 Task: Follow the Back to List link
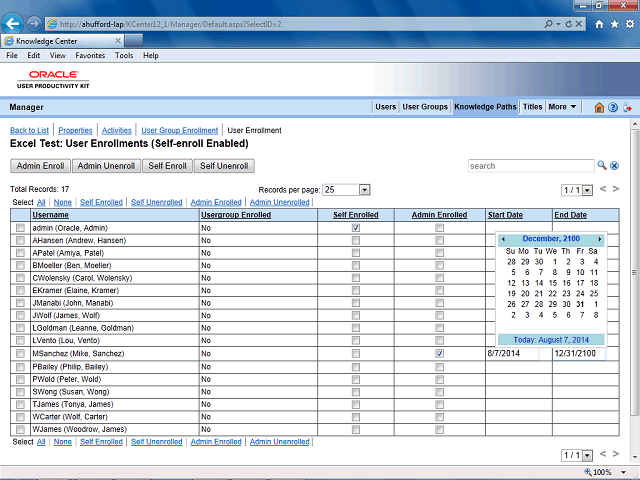(29, 130)
